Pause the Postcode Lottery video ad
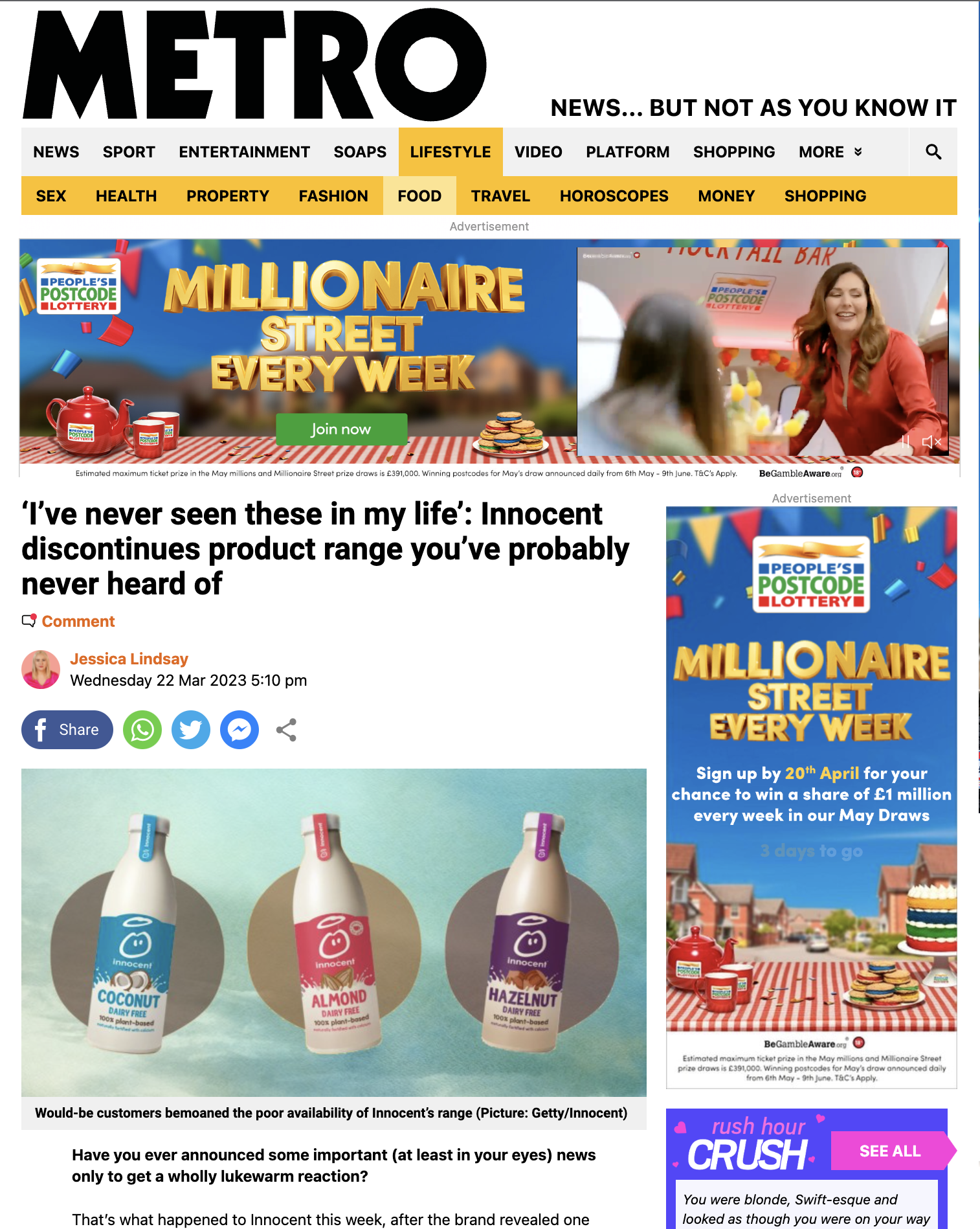Viewport: 980px width, 1229px height. 906,442
